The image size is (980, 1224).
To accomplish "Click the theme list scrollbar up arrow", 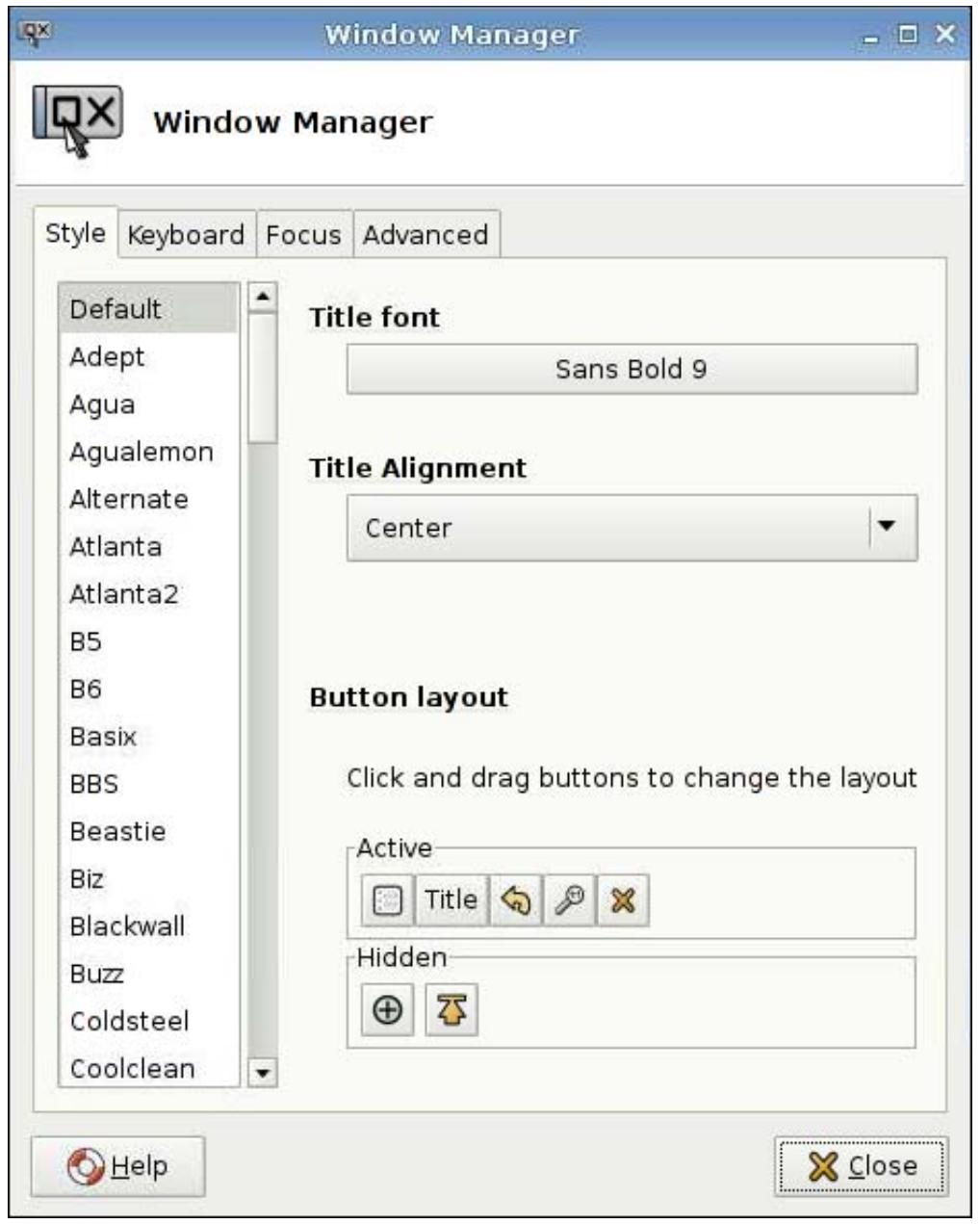I will [x=263, y=297].
